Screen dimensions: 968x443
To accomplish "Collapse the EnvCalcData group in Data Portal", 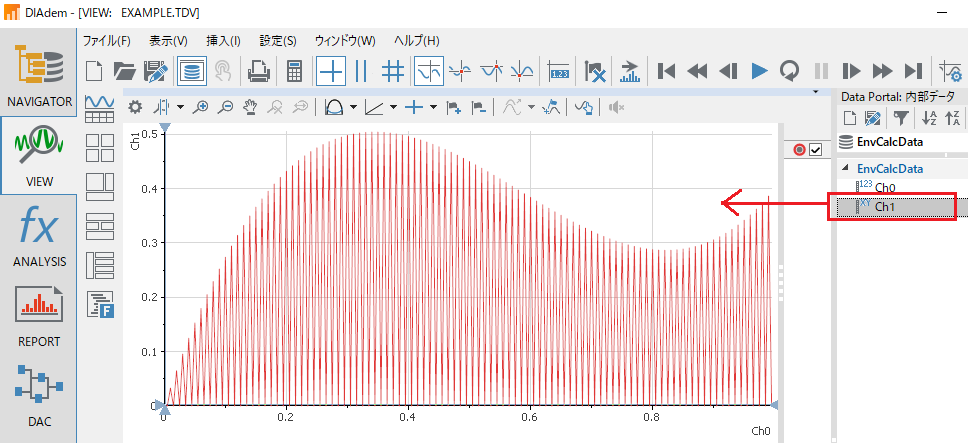I will click(845, 168).
